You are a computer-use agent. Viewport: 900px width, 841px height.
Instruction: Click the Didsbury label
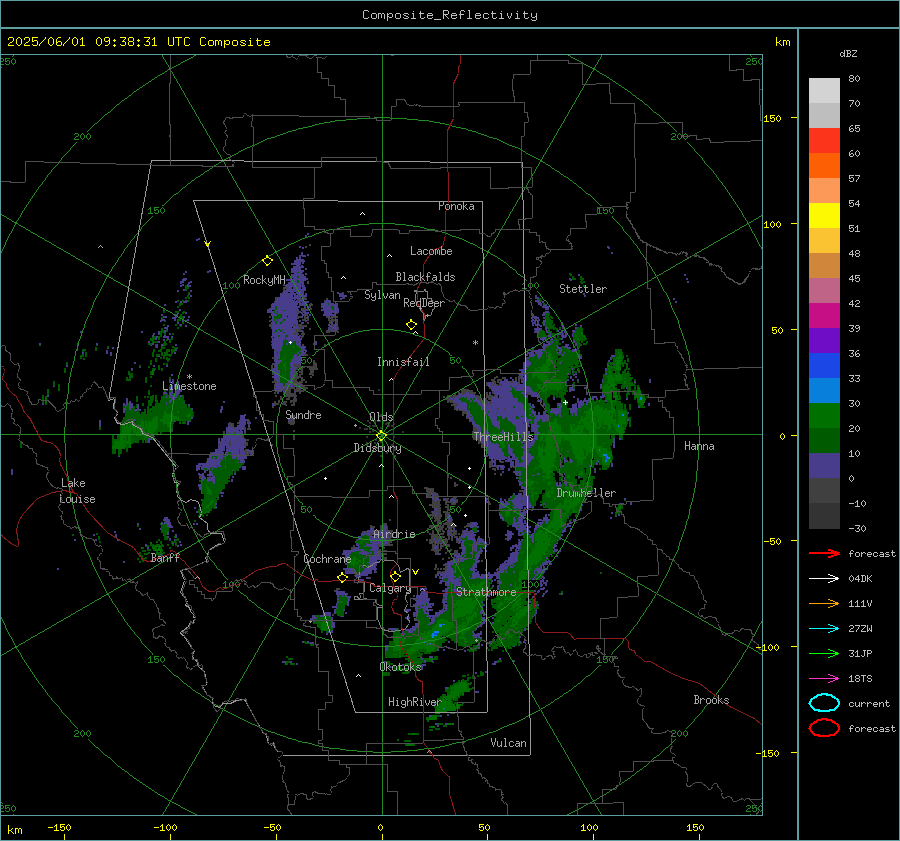[x=377, y=448]
